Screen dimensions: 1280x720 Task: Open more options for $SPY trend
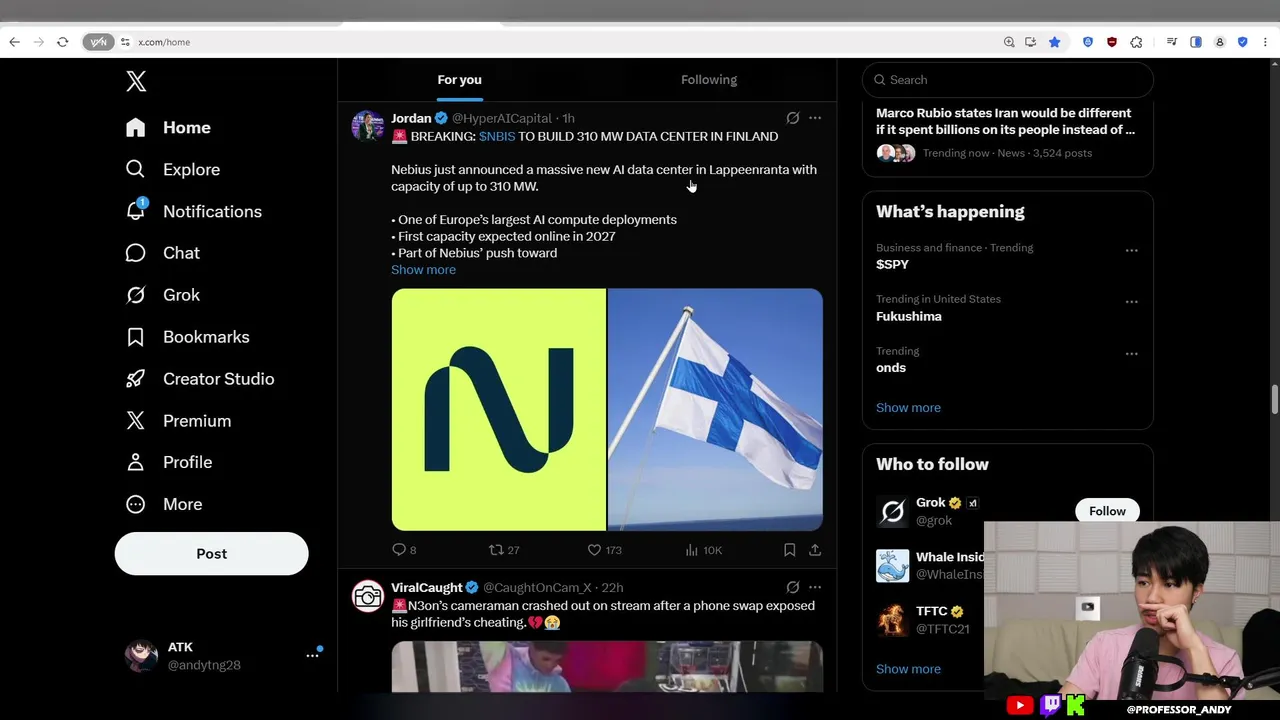pos(1131,250)
